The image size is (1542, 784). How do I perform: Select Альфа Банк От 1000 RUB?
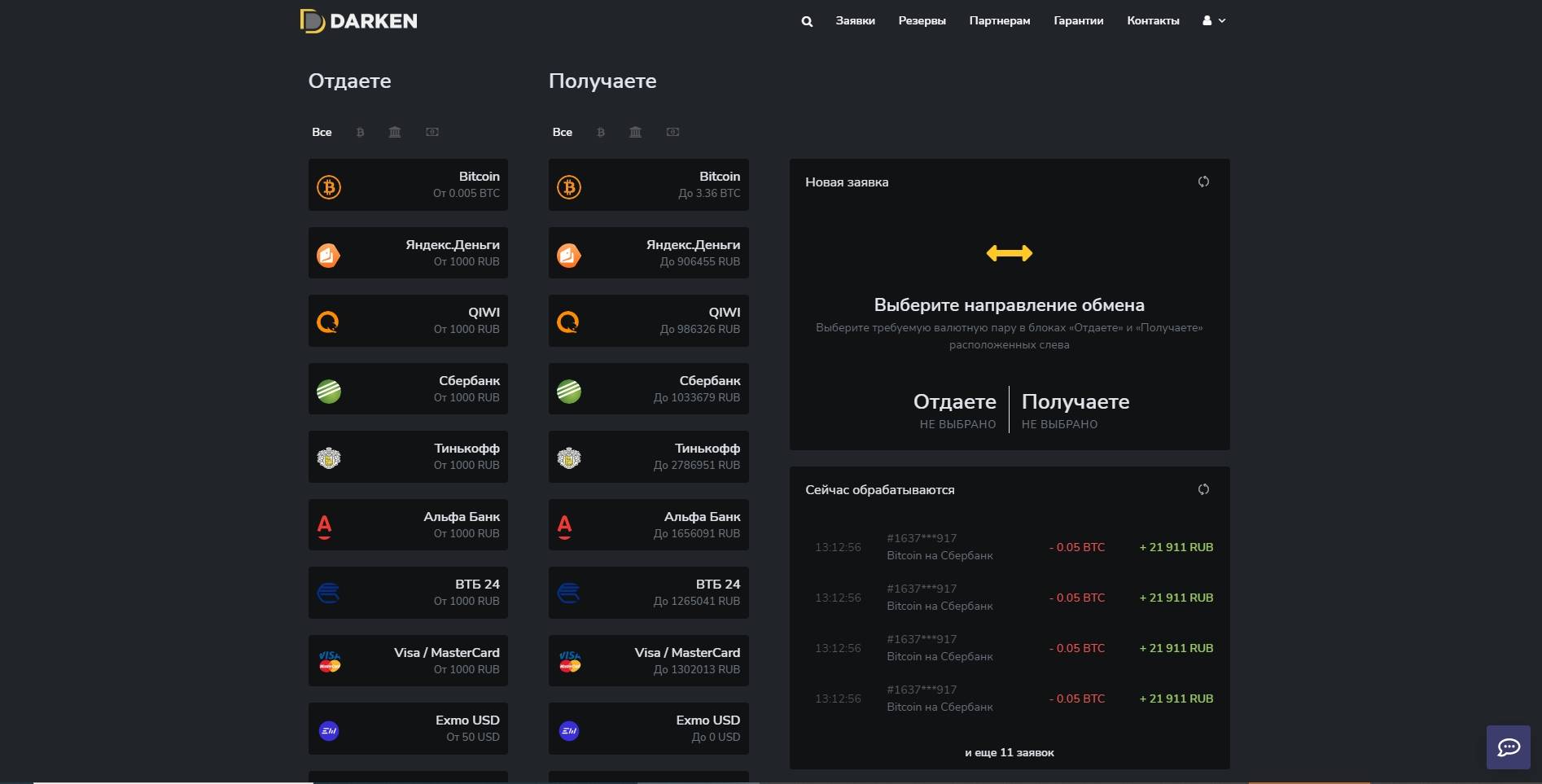coord(408,525)
